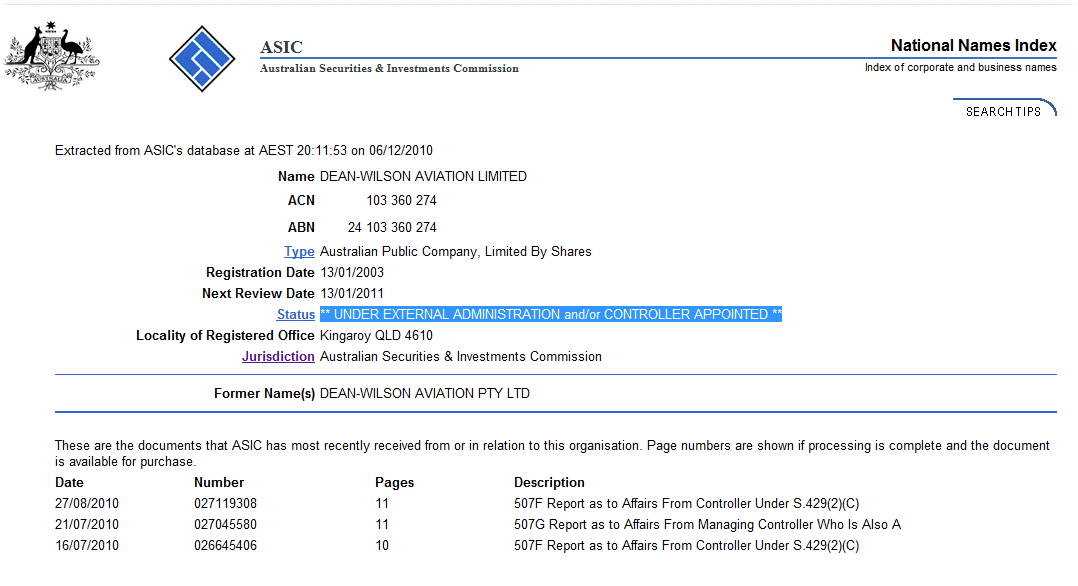Screen dimensions: 1078x586
Task: Select registered office locality Kingaroy QLD 4610
Action: click(x=376, y=336)
